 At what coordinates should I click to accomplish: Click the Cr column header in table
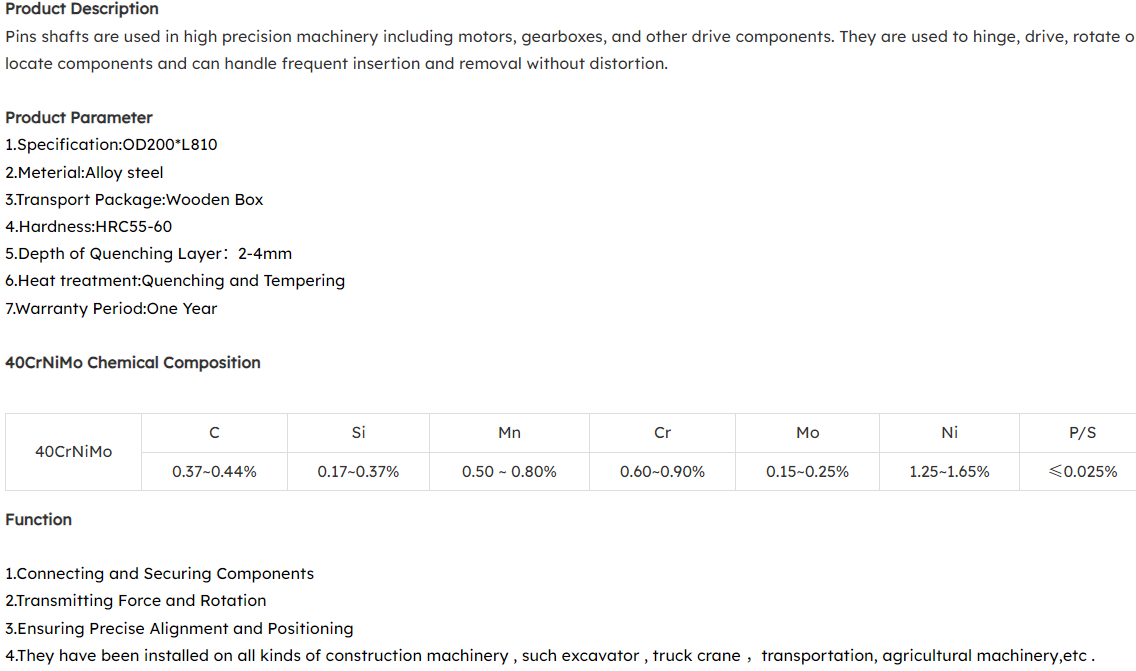coord(662,433)
